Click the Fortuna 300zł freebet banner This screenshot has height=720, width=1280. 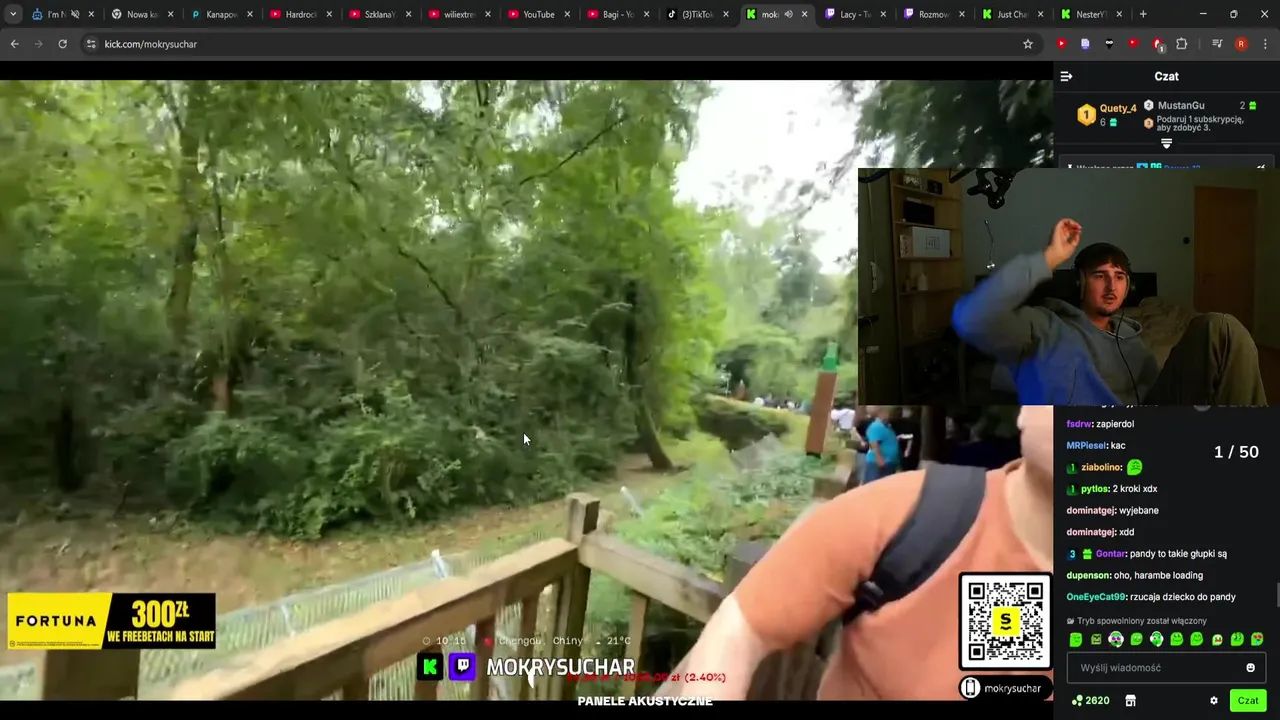(111, 621)
